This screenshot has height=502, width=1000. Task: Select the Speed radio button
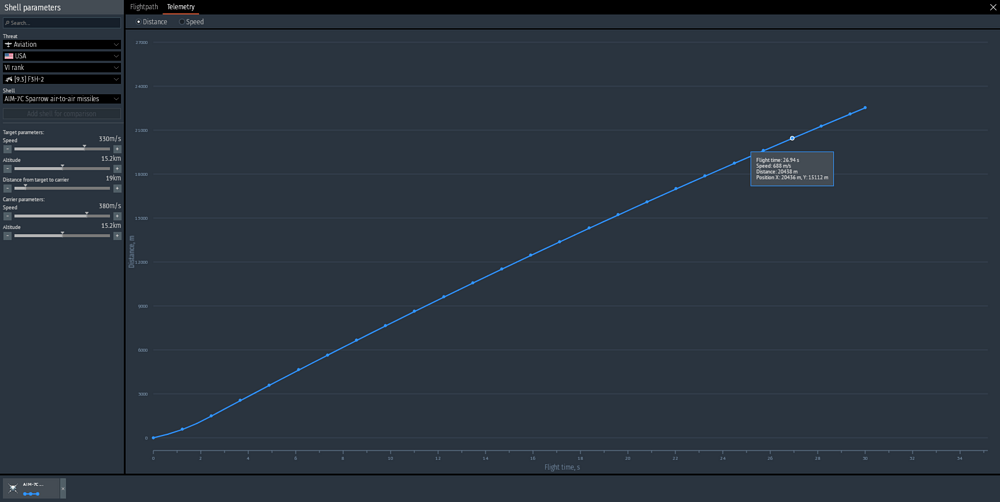182,22
